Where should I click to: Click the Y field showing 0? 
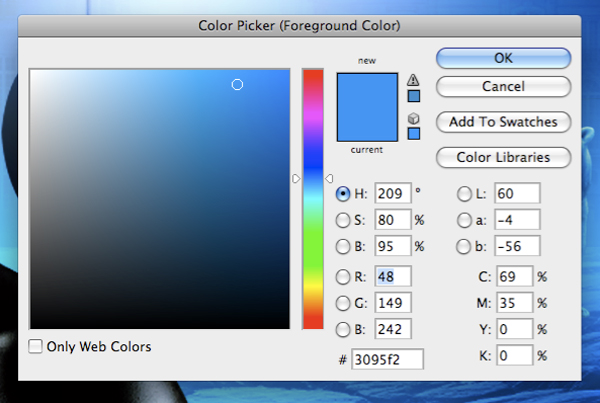[x=515, y=329]
